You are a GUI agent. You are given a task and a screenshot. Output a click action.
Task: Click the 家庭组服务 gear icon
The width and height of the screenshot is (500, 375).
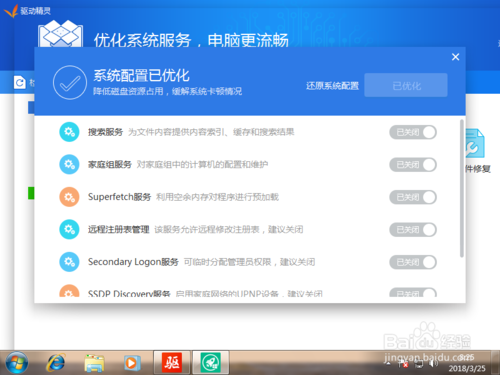pyautogui.click(x=69, y=164)
